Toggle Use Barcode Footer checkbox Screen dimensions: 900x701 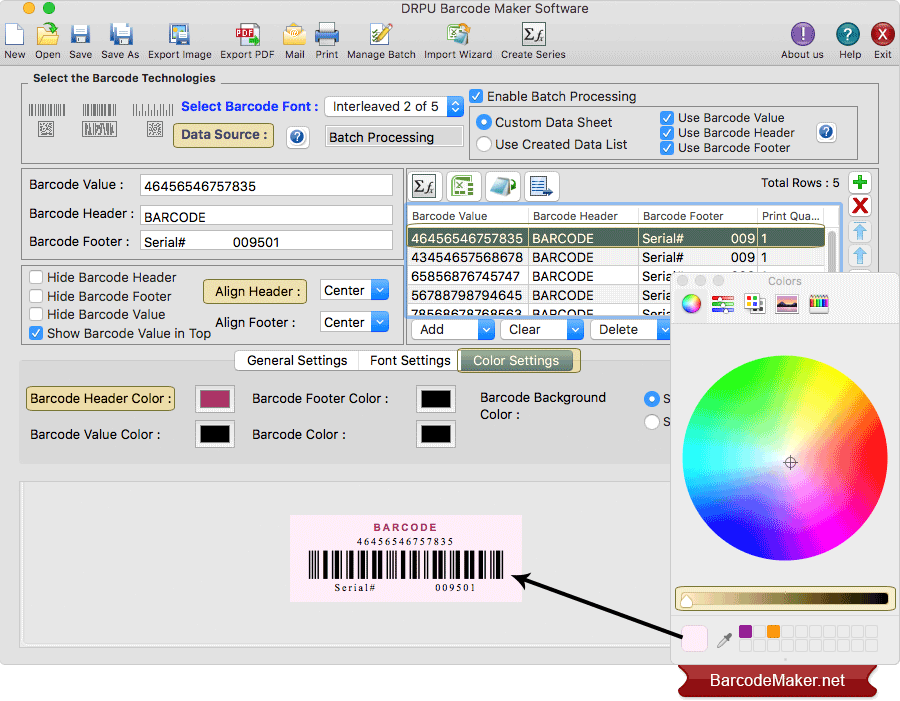(x=666, y=148)
